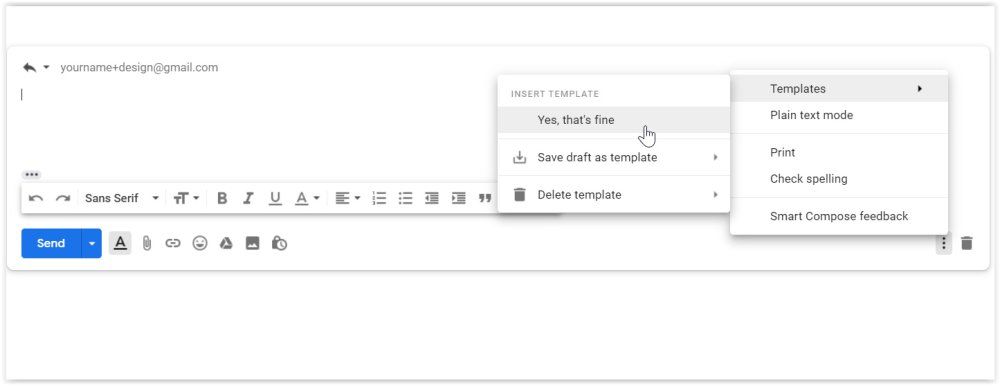Expand the Send options arrow
This screenshot has height=385, width=1000.
(x=92, y=243)
